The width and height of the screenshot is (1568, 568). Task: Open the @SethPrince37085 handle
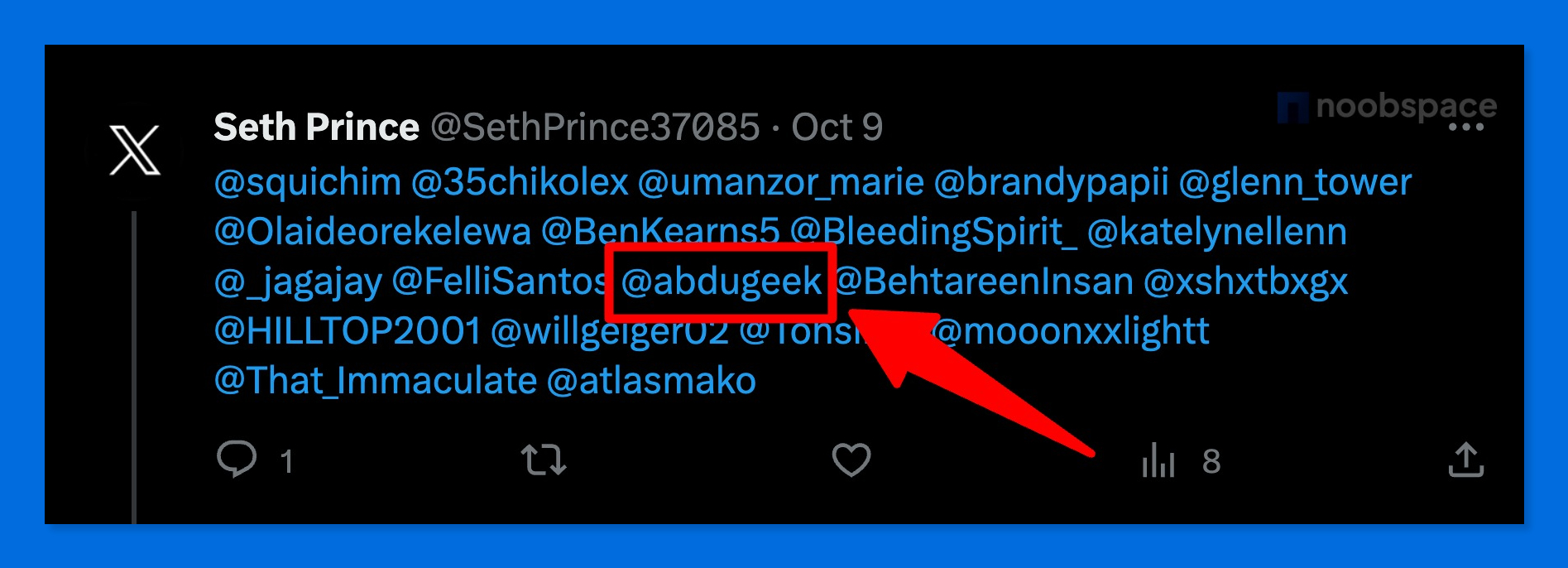(x=595, y=128)
